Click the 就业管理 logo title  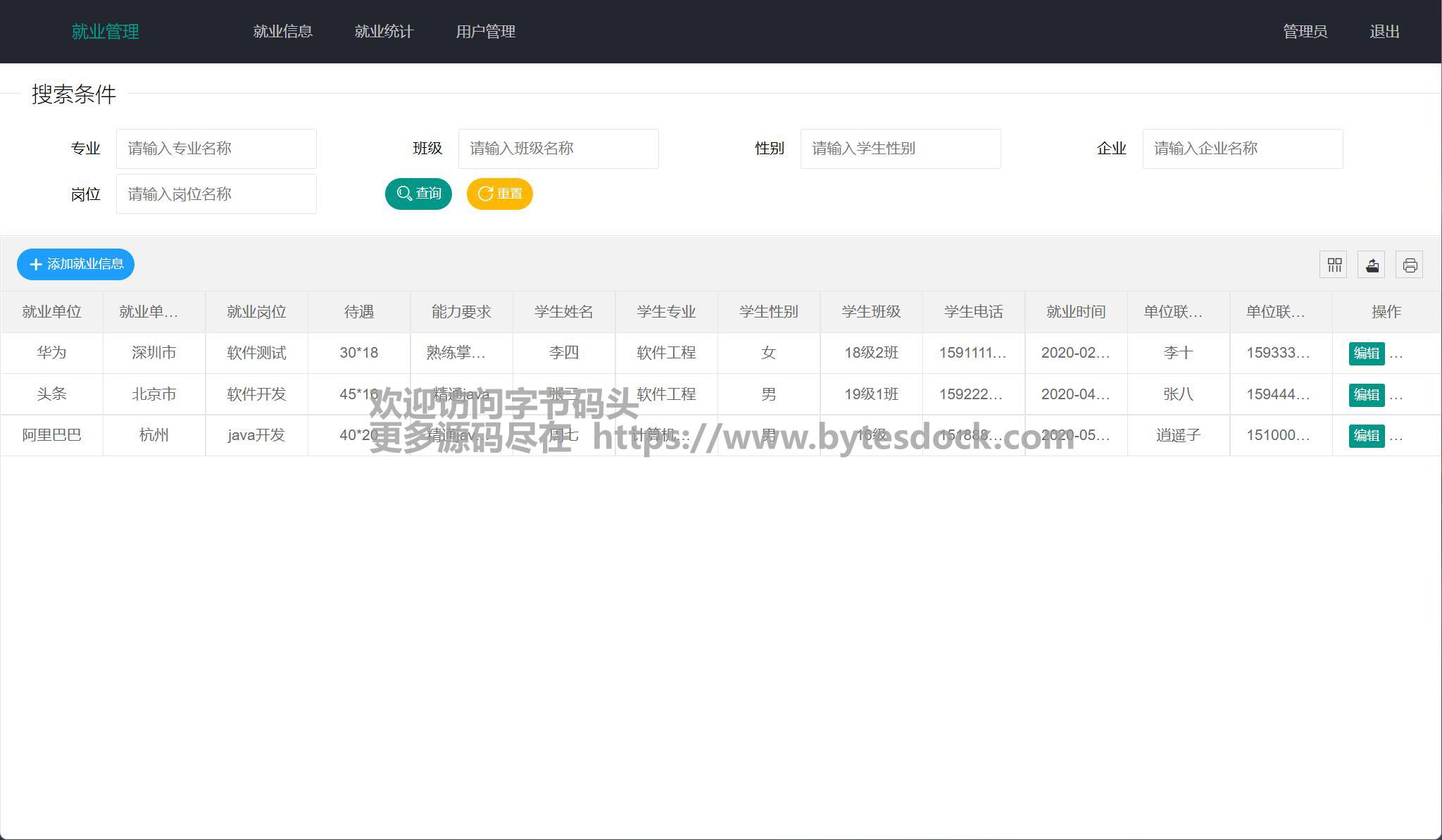(106, 32)
